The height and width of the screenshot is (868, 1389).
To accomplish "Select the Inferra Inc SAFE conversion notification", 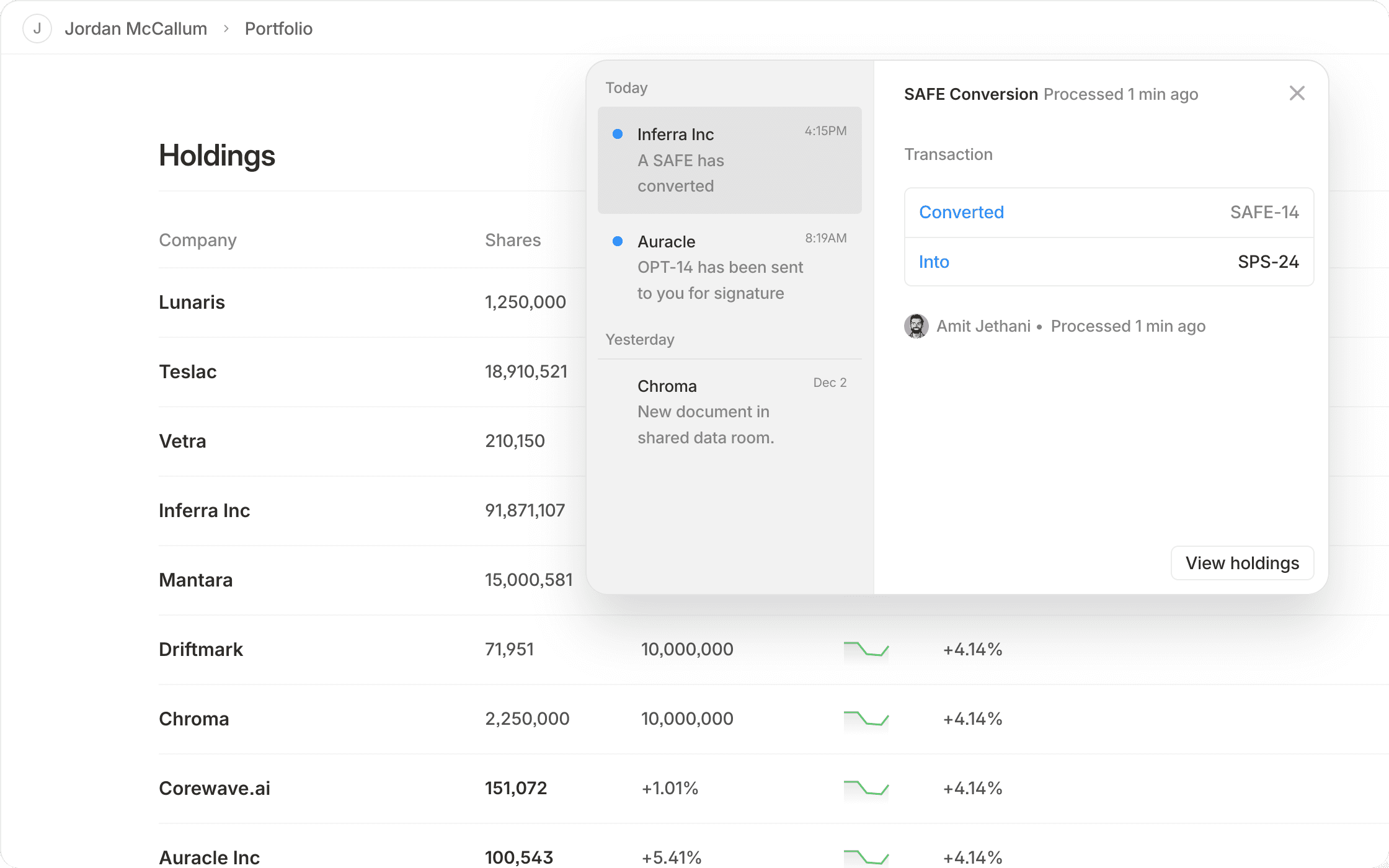I will pos(729,160).
